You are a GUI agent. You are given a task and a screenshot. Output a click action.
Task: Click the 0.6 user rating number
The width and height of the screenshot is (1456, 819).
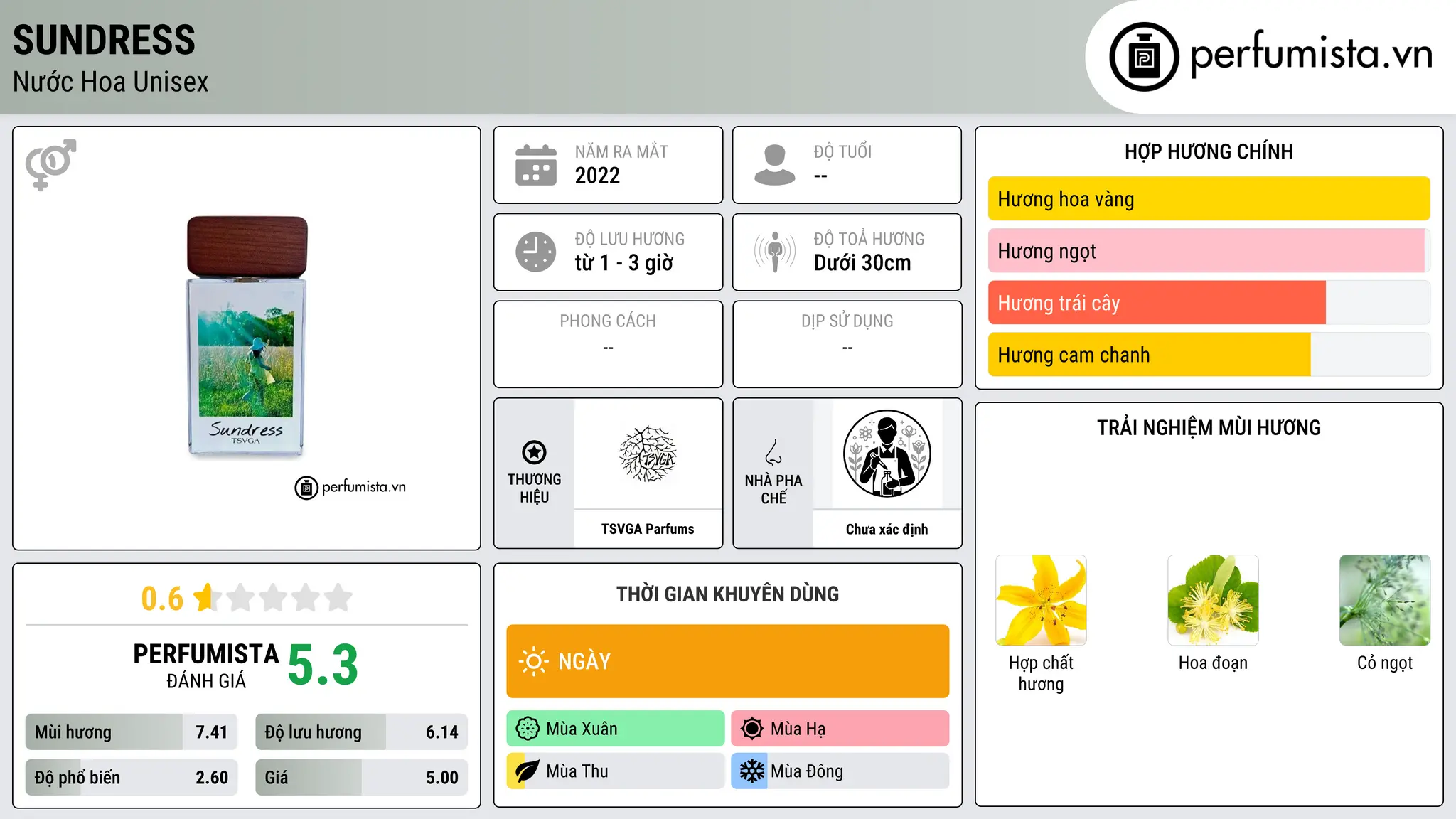coord(162,599)
